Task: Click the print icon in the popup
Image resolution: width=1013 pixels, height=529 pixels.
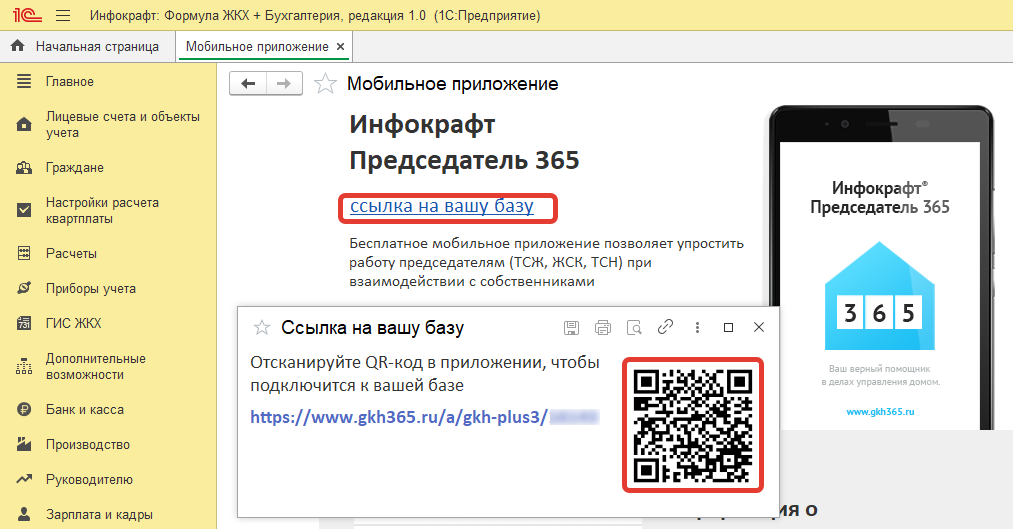Action: 603,327
